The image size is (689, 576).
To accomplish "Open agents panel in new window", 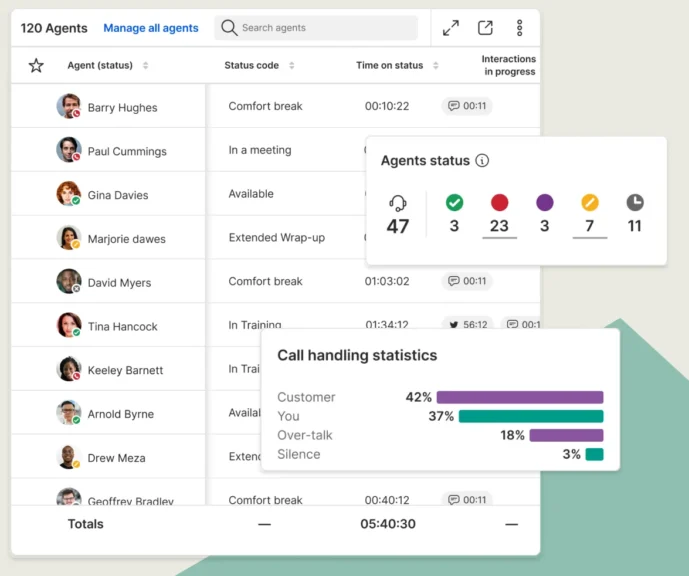I will 485,28.
